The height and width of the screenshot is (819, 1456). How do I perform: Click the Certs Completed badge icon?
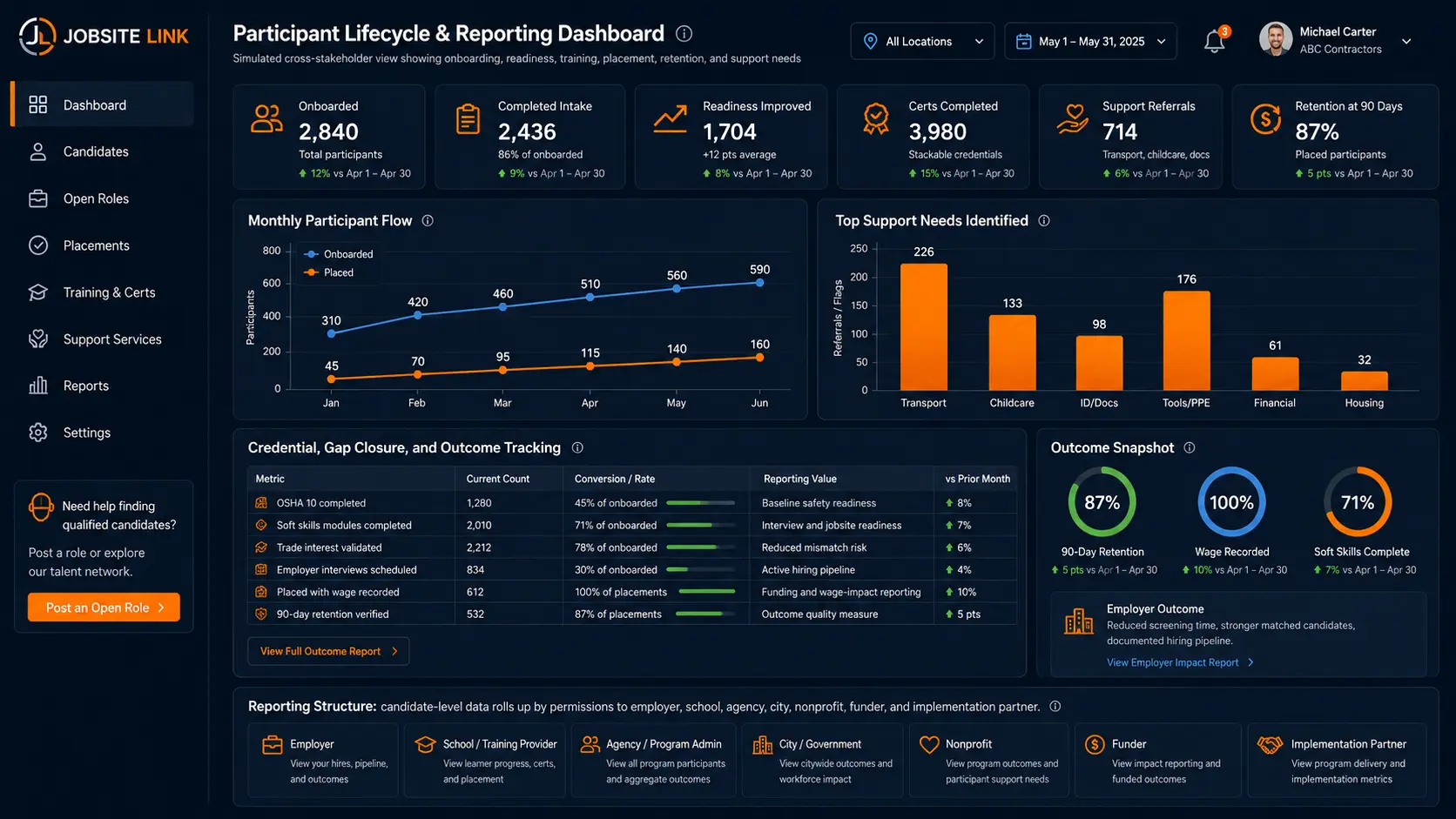(876, 118)
